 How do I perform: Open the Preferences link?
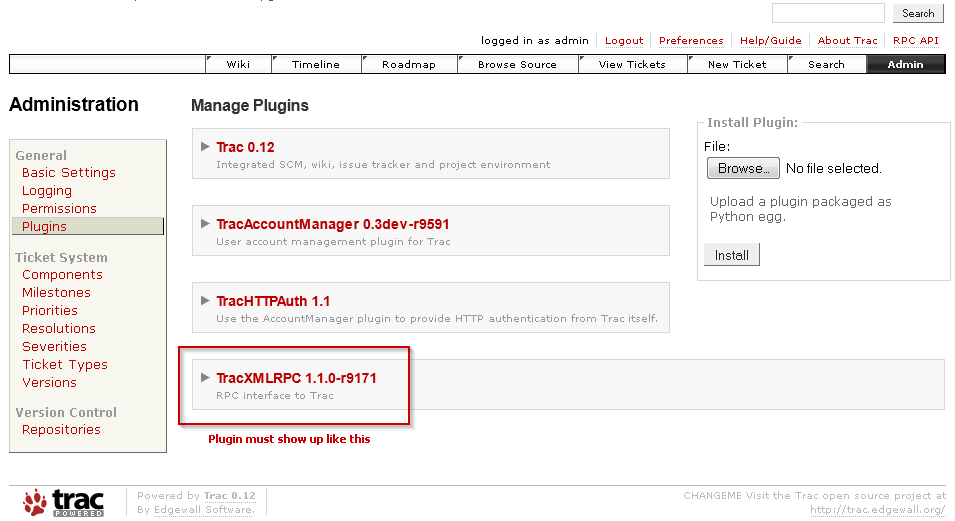coord(691,40)
